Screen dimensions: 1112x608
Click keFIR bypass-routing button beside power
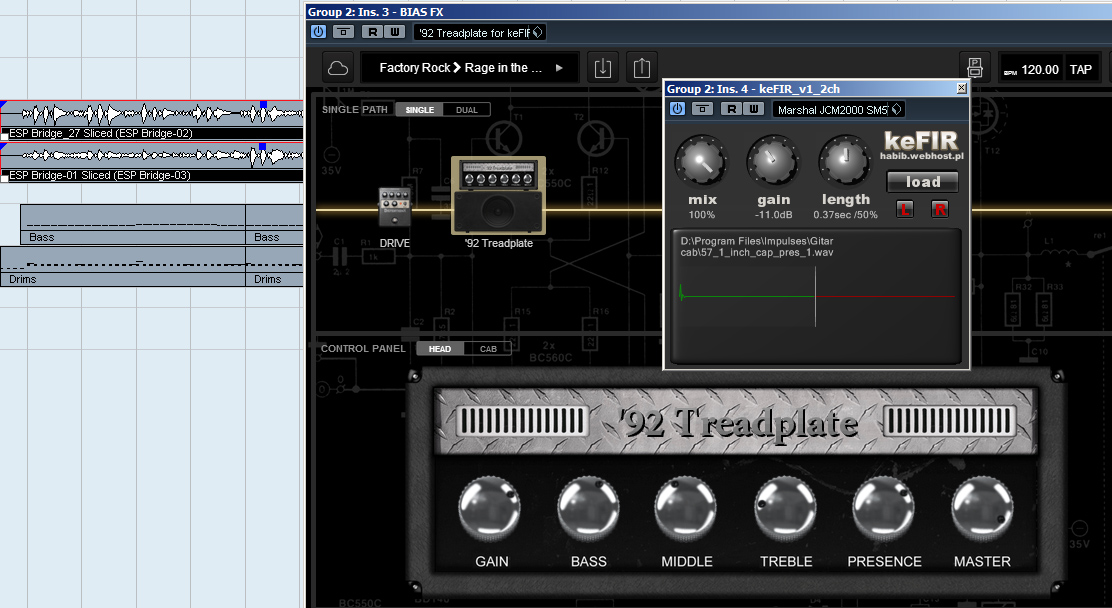click(x=702, y=109)
